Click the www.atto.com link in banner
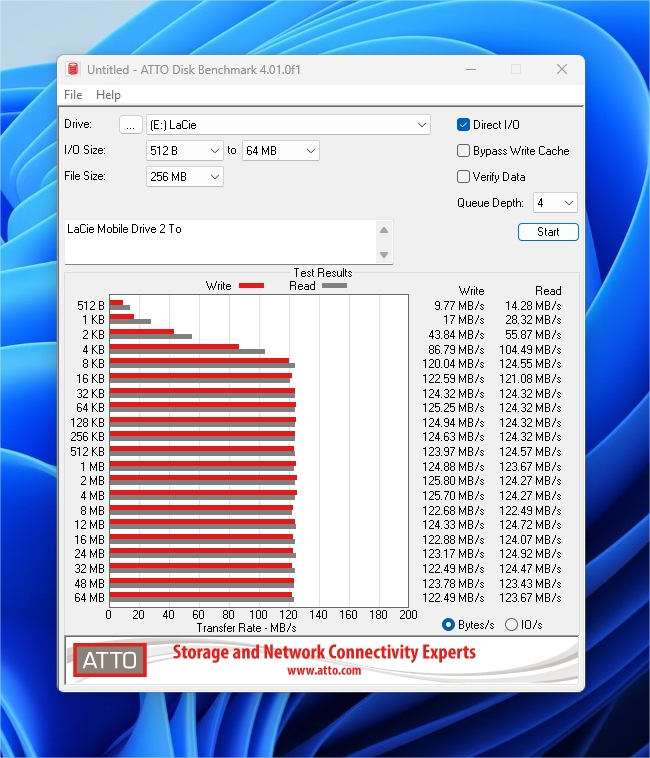The image size is (650, 758). [x=324, y=671]
